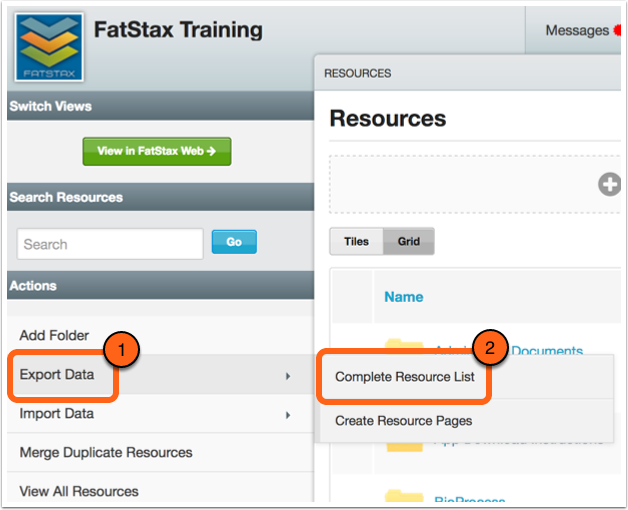This screenshot has width=628, height=510.
Task: Click the Resources page heading
Action: (x=388, y=119)
